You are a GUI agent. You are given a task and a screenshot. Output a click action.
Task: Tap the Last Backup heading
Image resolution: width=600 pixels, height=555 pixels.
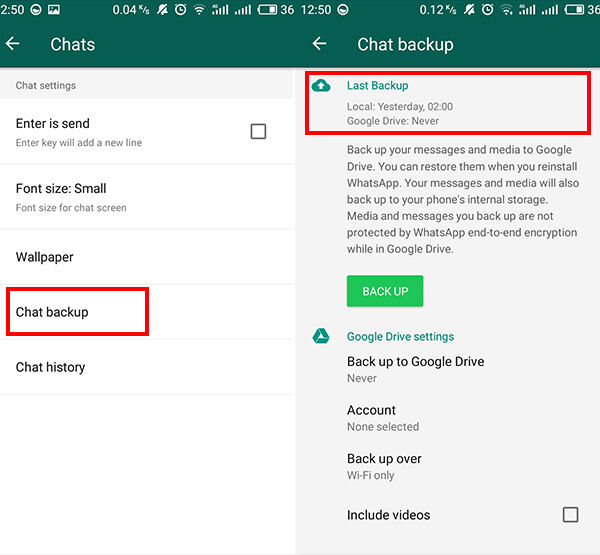pos(377,85)
